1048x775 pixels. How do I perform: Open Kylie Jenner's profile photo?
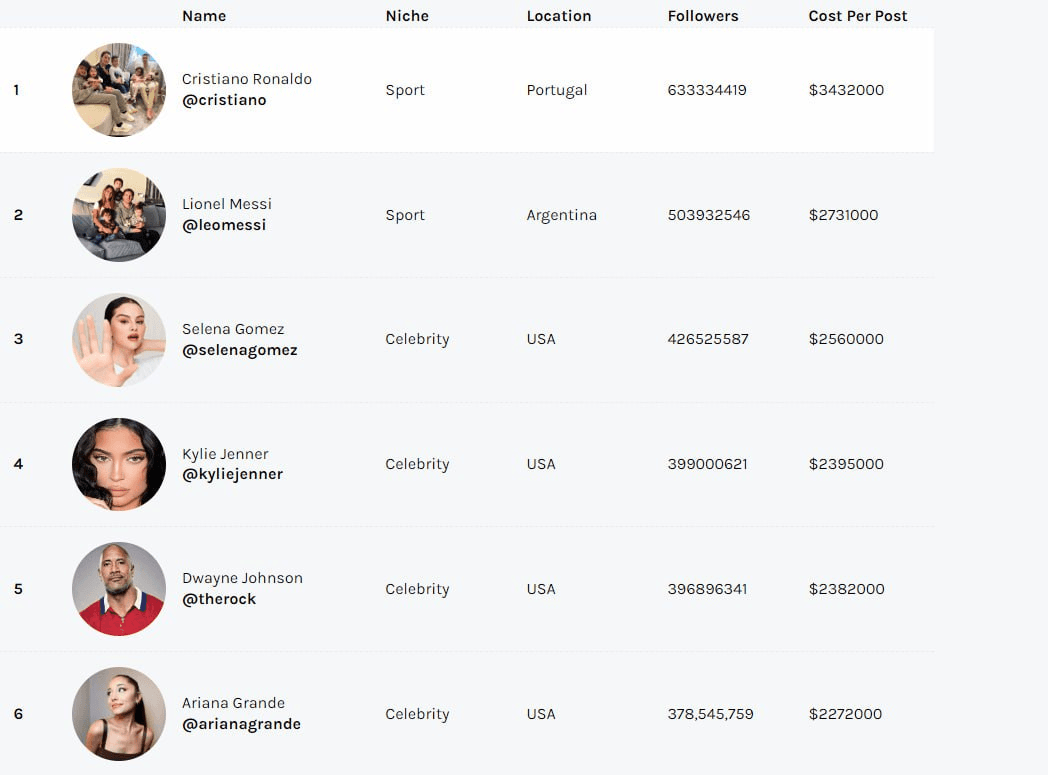point(119,464)
